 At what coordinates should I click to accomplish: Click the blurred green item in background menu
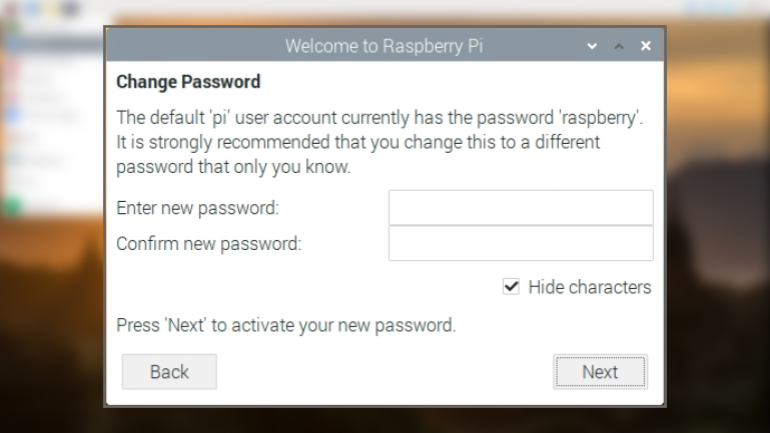point(13,204)
